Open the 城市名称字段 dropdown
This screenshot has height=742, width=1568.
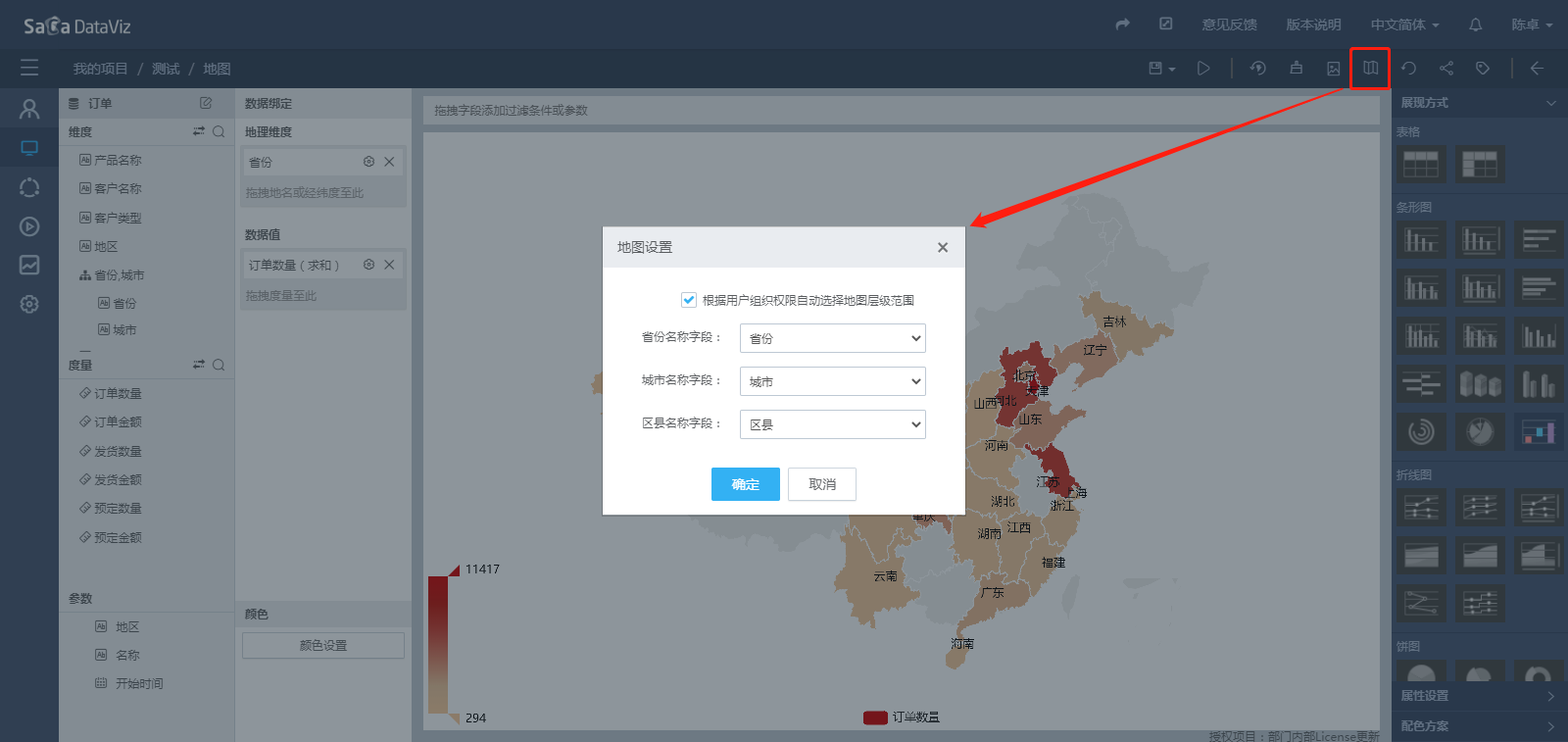pyautogui.click(x=832, y=381)
